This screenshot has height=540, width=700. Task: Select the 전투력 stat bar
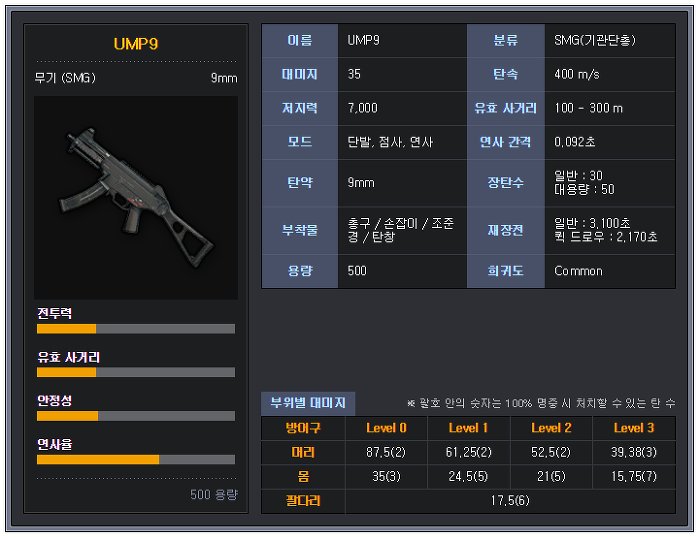(x=136, y=329)
